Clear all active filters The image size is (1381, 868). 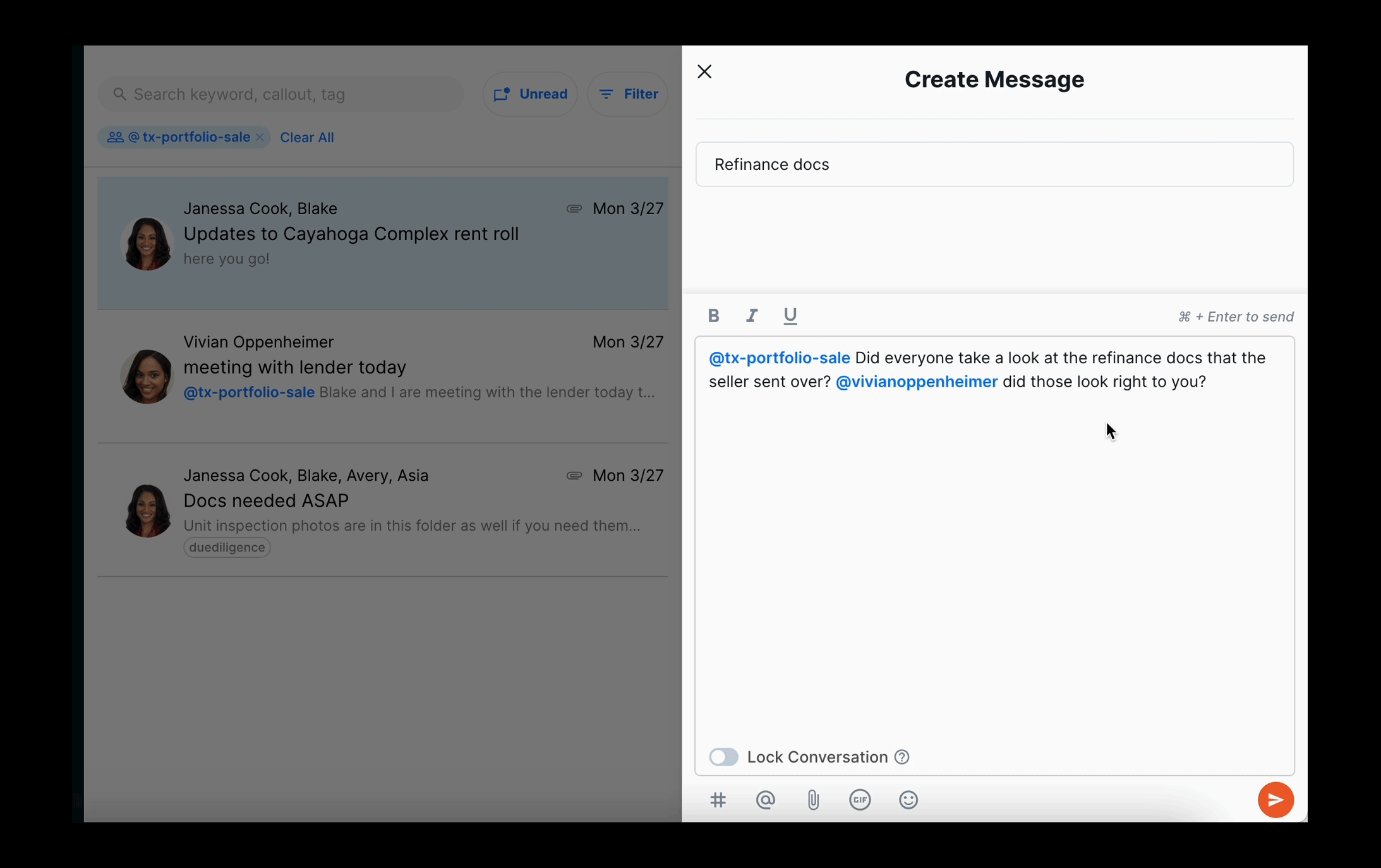[x=307, y=137]
